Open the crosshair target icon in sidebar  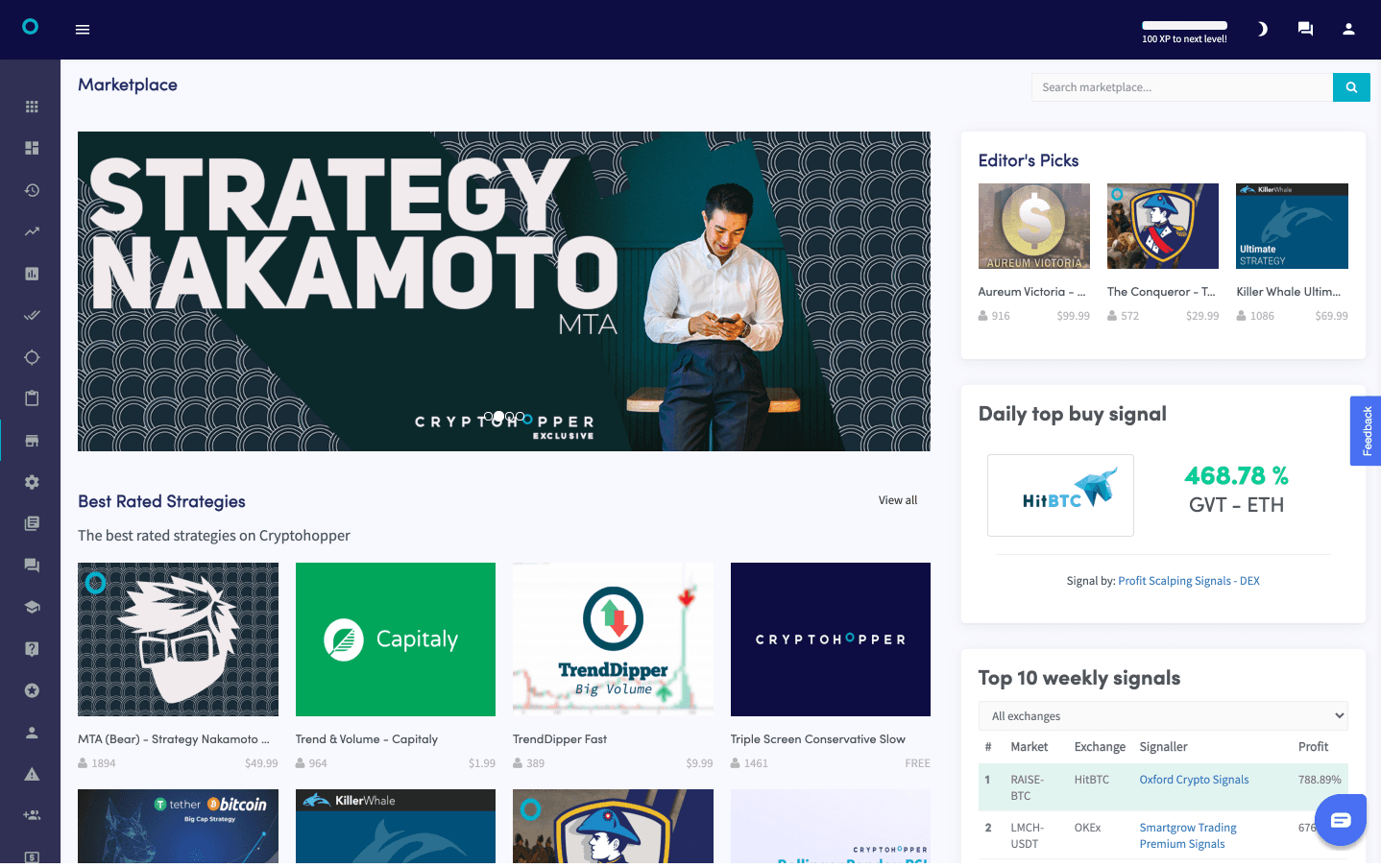32,357
